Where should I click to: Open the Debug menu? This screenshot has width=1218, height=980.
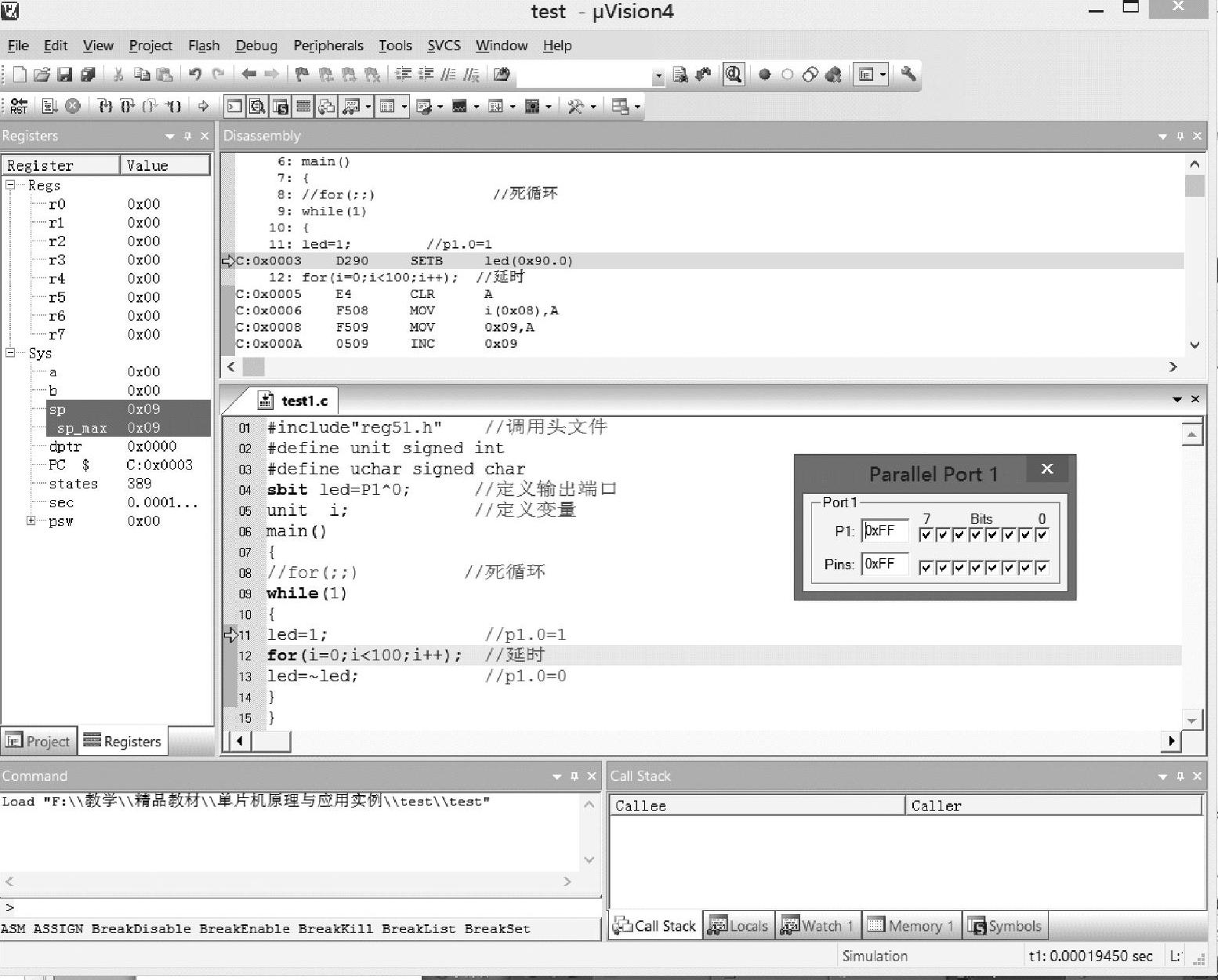(256, 45)
